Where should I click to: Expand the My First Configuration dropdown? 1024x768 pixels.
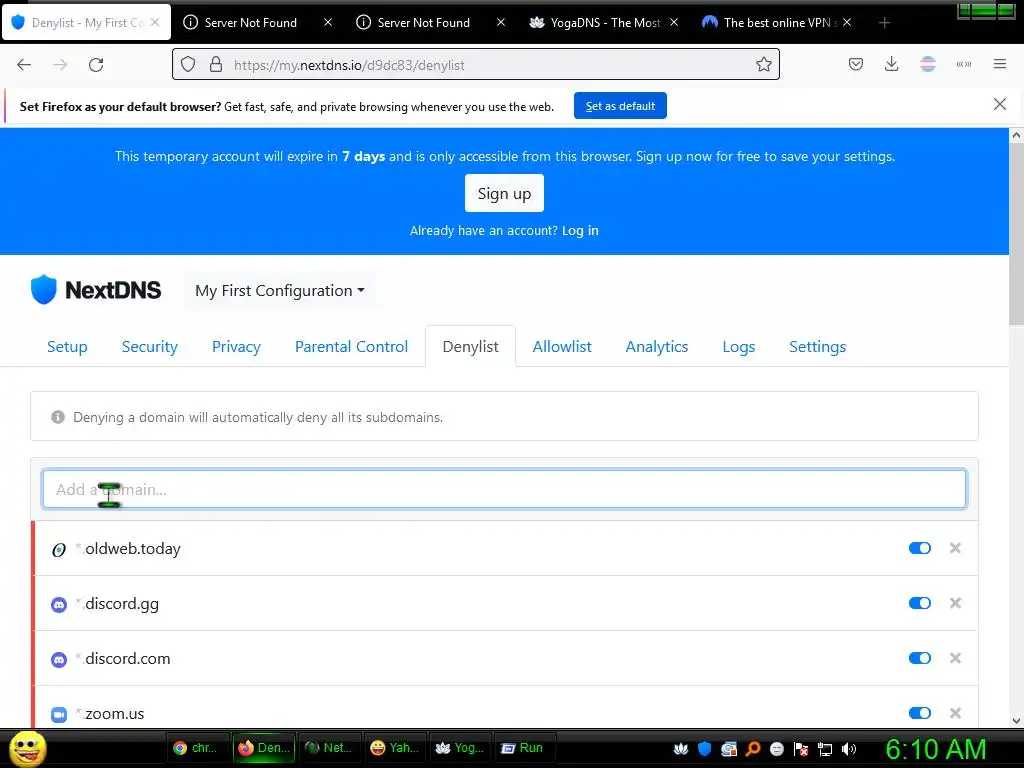[x=280, y=291]
